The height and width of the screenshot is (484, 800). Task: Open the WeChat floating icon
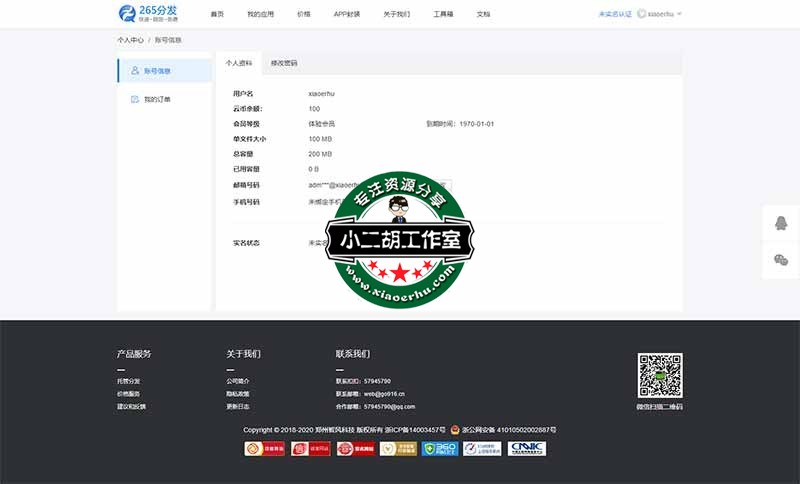coord(781,260)
